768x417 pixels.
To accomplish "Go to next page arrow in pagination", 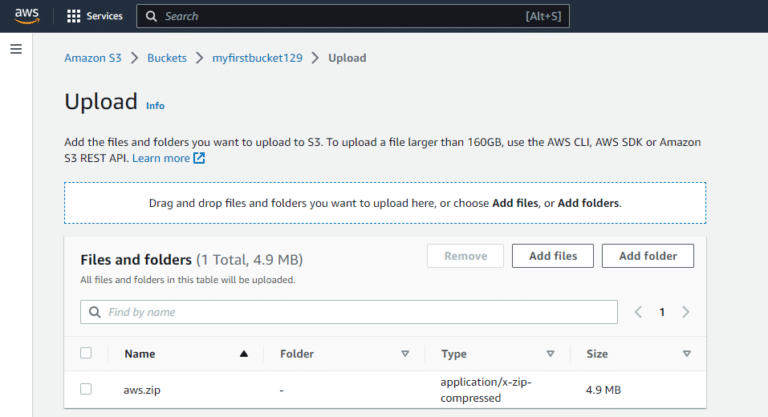I will point(685,312).
